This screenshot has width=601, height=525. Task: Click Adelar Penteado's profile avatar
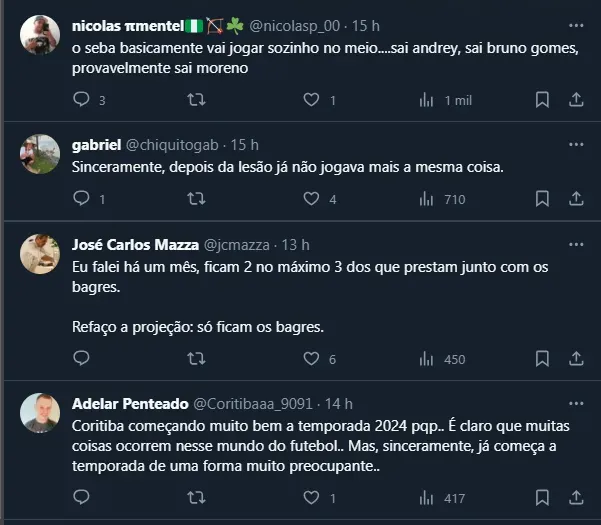point(41,411)
